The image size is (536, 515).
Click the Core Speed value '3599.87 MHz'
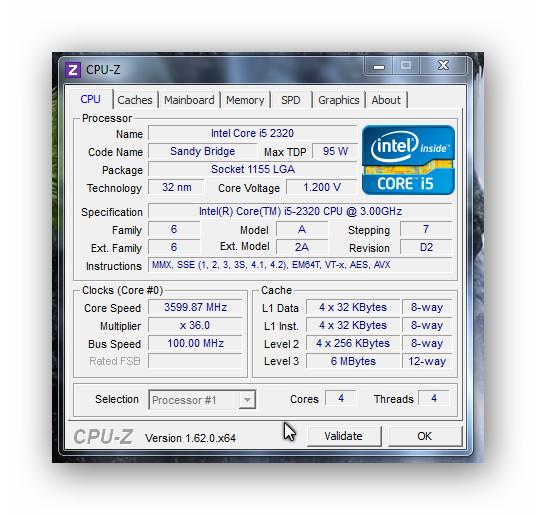(x=195, y=307)
